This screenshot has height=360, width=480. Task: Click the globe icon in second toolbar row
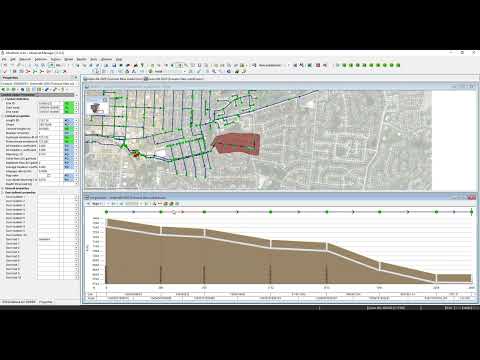coord(150,71)
